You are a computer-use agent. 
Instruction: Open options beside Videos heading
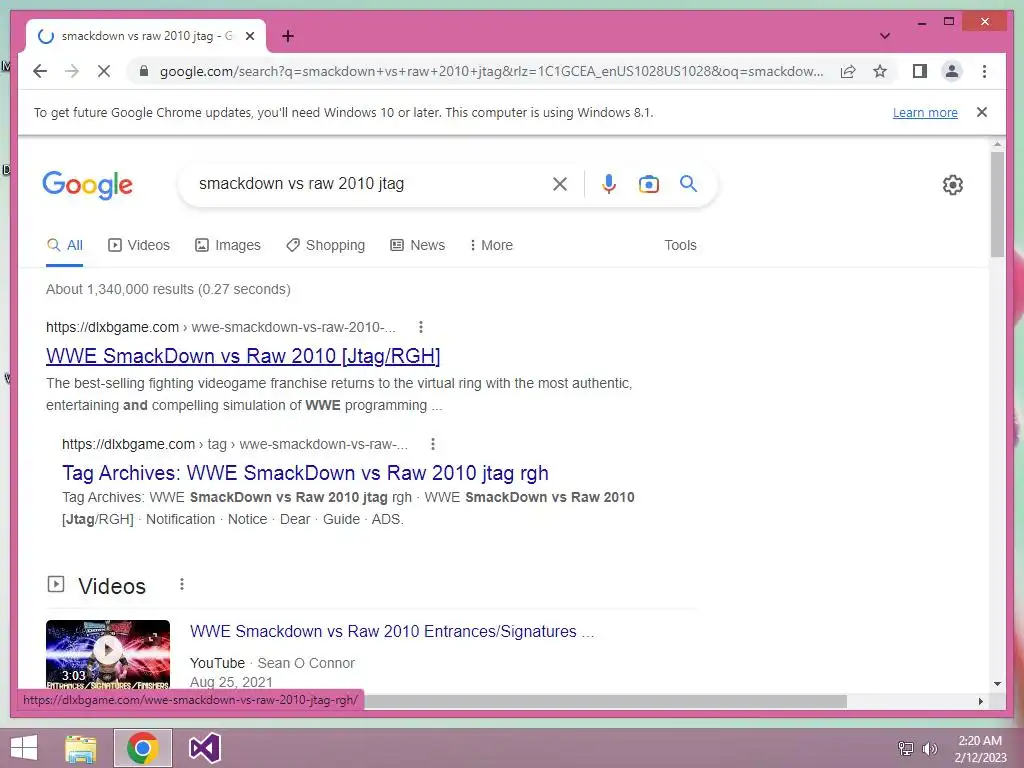pos(182,584)
